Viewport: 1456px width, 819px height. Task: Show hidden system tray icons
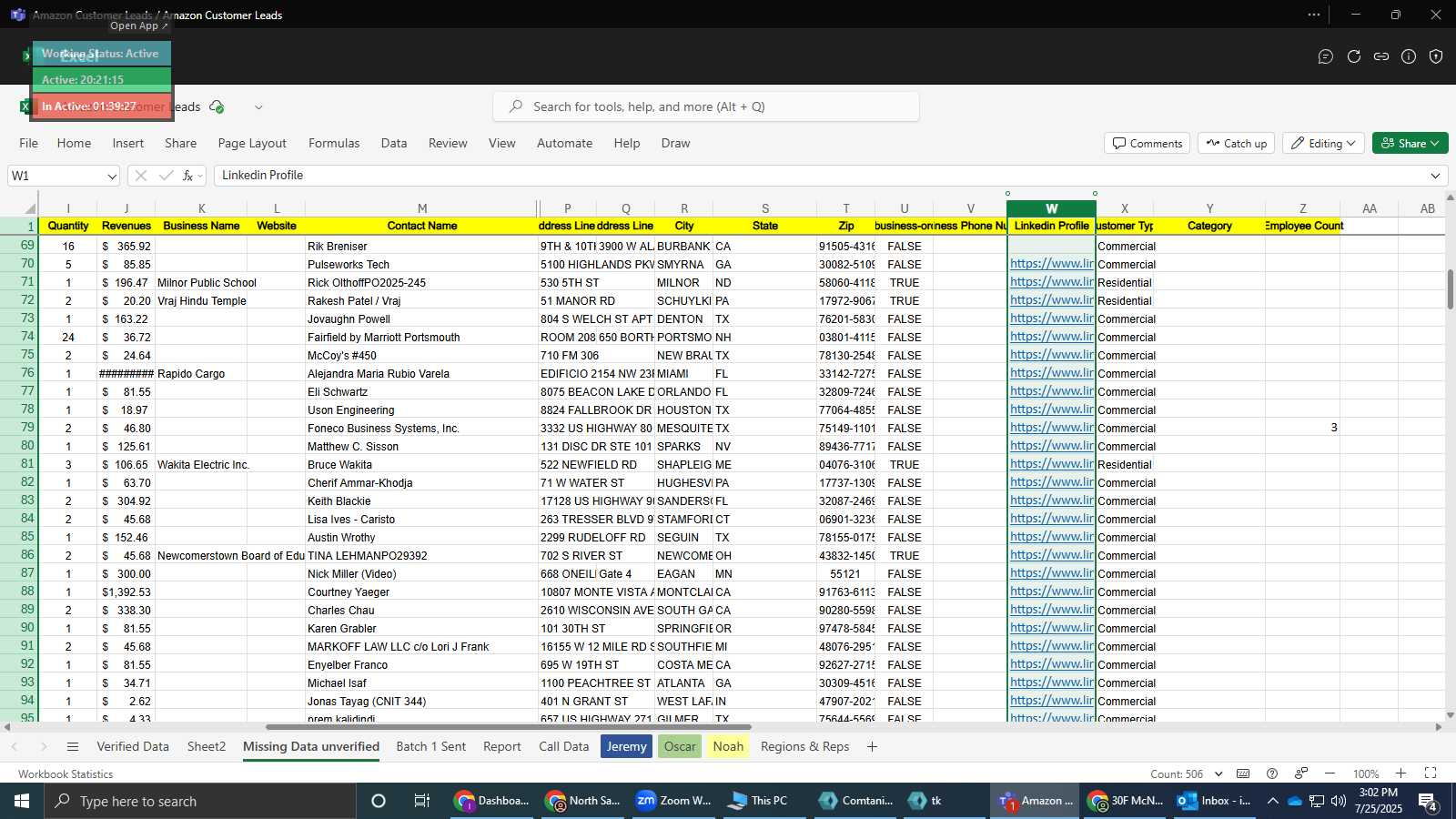(1272, 801)
